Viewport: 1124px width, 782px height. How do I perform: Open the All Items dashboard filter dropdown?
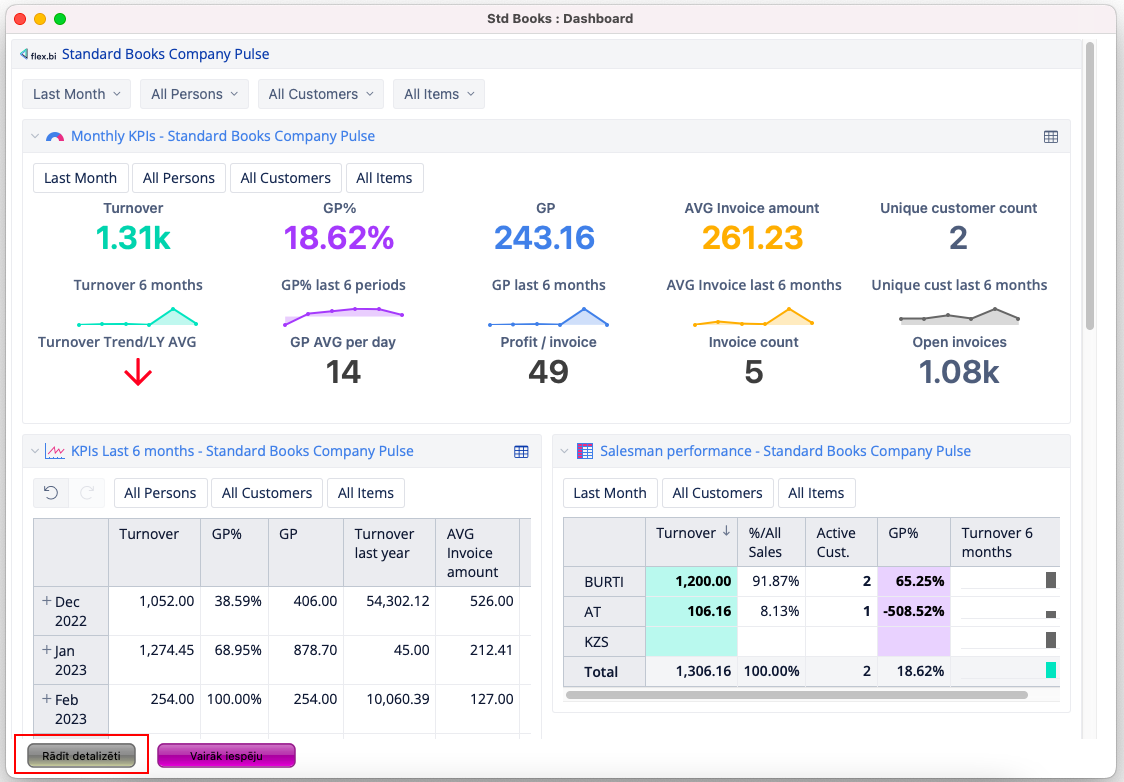click(438, 94)
